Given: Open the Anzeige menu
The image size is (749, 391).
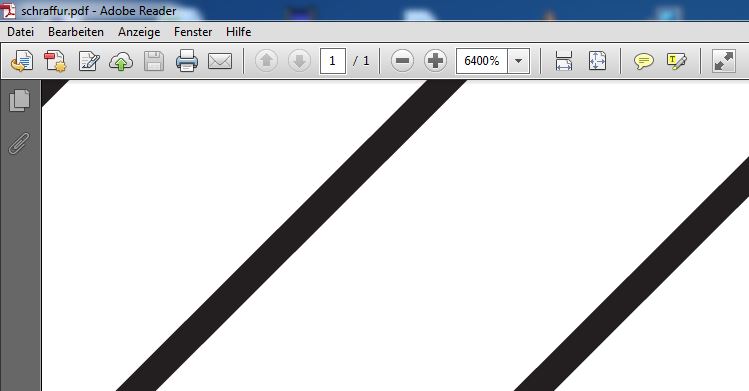Looking at the screenshot, I should coord(139,32).
